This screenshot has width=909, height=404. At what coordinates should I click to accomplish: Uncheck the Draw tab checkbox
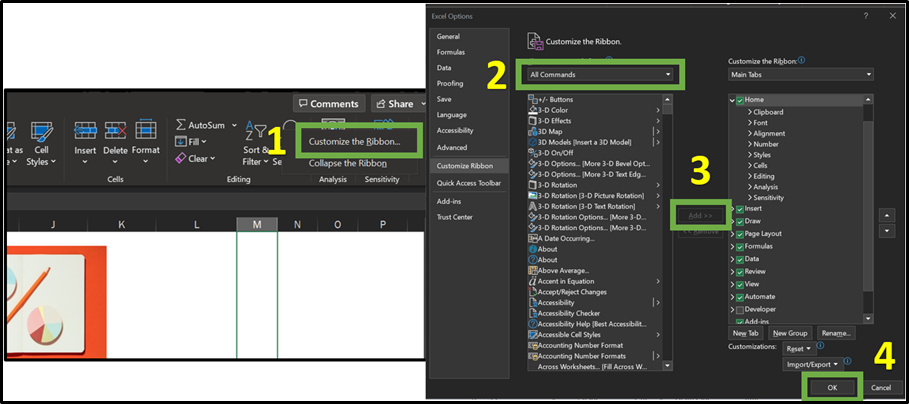[x=740, y=221]
